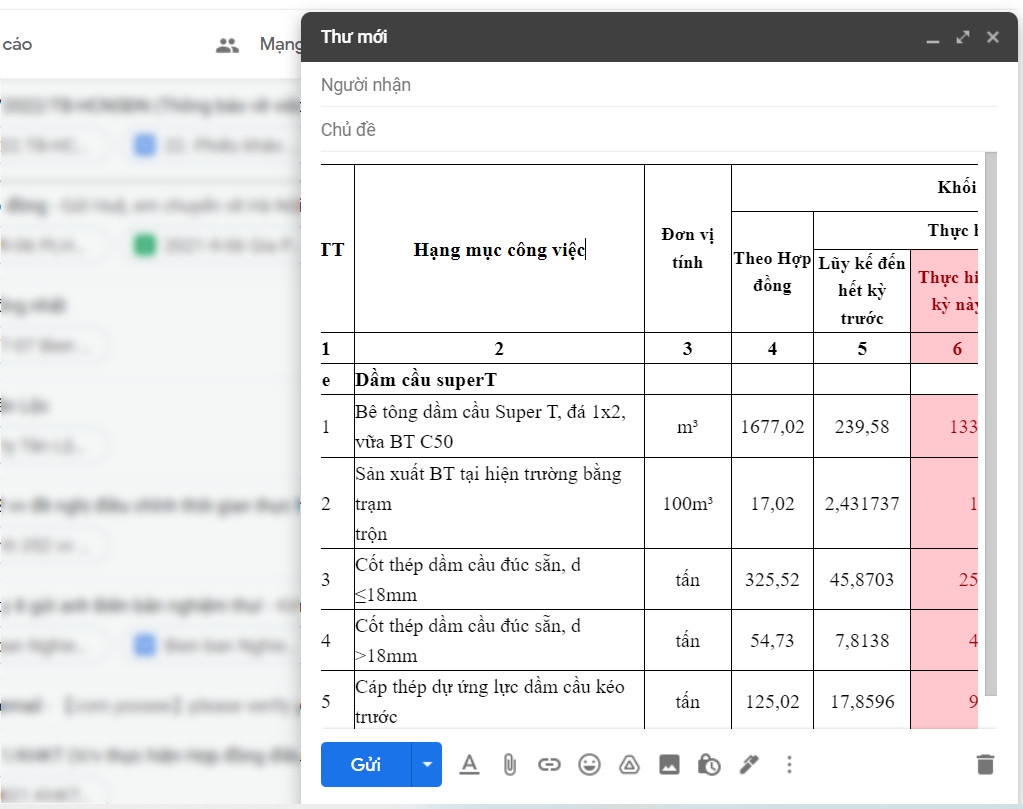Image resolution: width=1023 pixels, height=809 pixels.
Task: Click header cell 'Hạng mục công việc'
Action: [x=499, y=249]
